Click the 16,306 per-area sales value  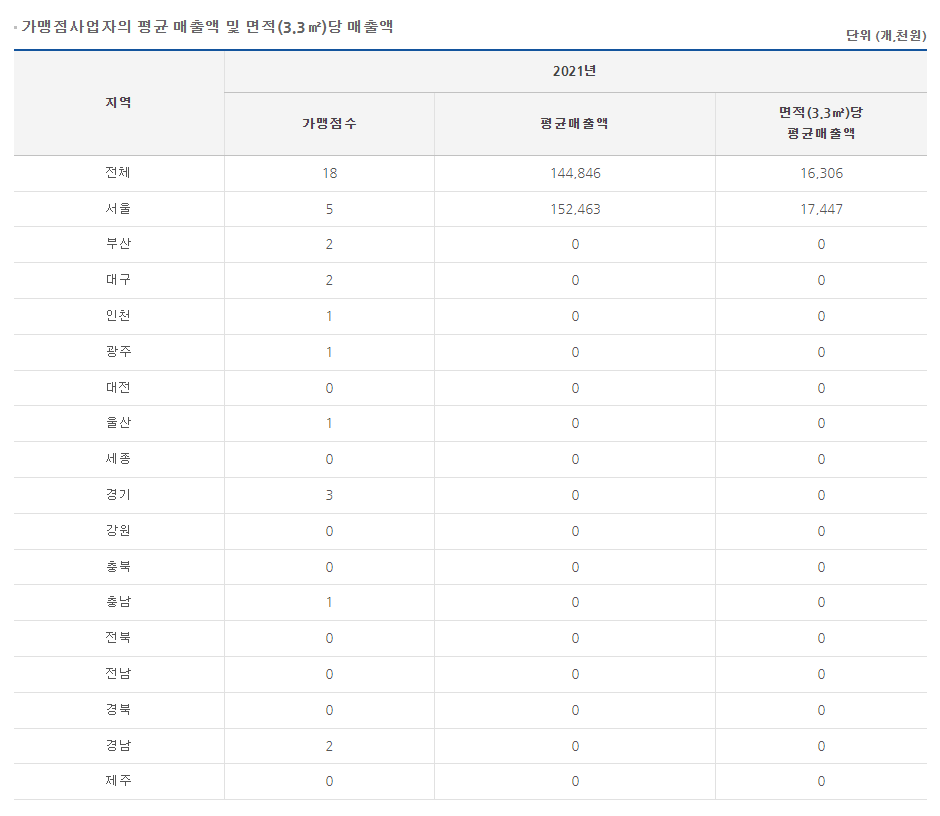coord(820,173)
